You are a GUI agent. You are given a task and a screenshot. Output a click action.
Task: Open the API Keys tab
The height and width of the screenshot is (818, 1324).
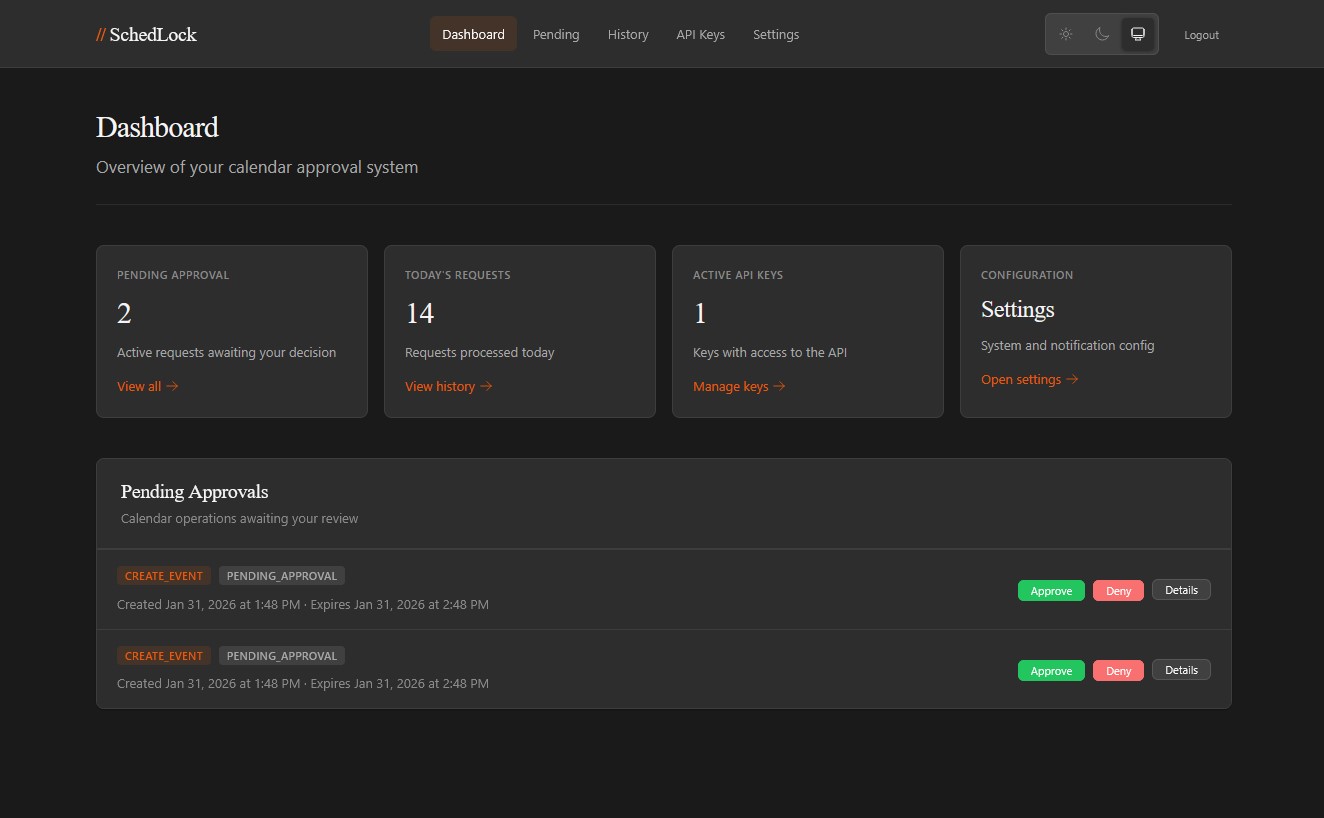pos(700,34)
